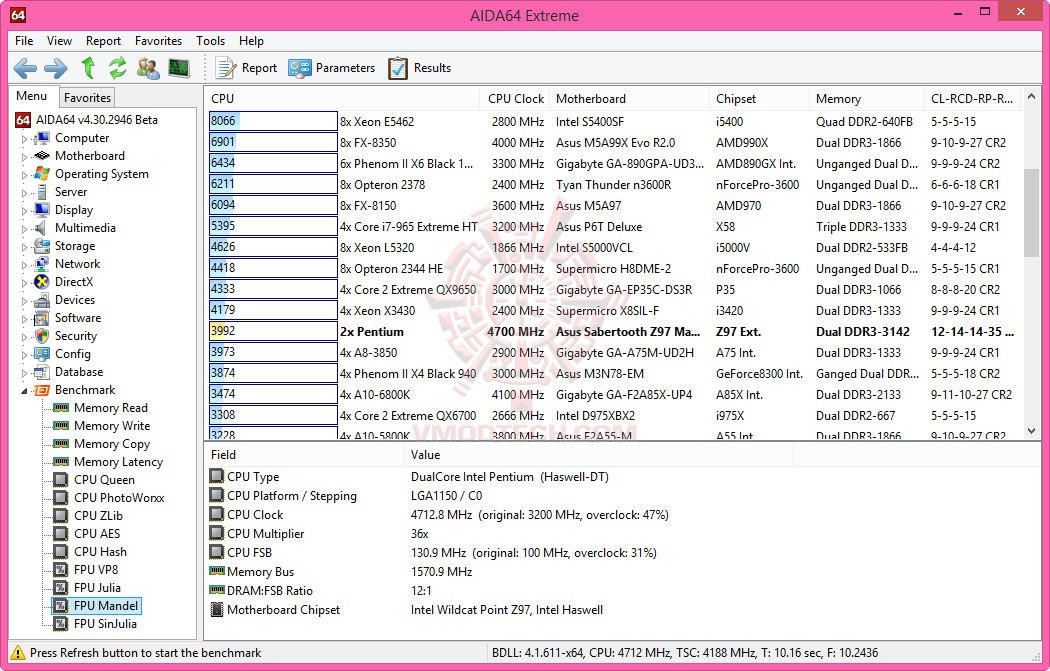Viewport: 1050px width, 671px height.
Task: Select Memory Read benchmark icon
Action: pyautogui.click(x=61, y=408)
